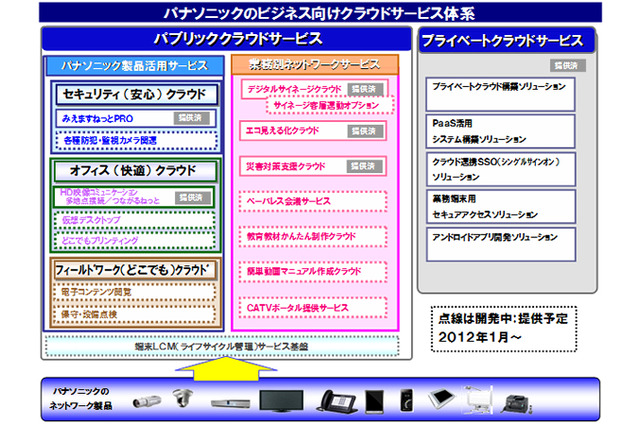The height and width of the screenshot is (426, 640).
Task: Select the プライベートクラウドサービス header
Action: coord(506,40)
